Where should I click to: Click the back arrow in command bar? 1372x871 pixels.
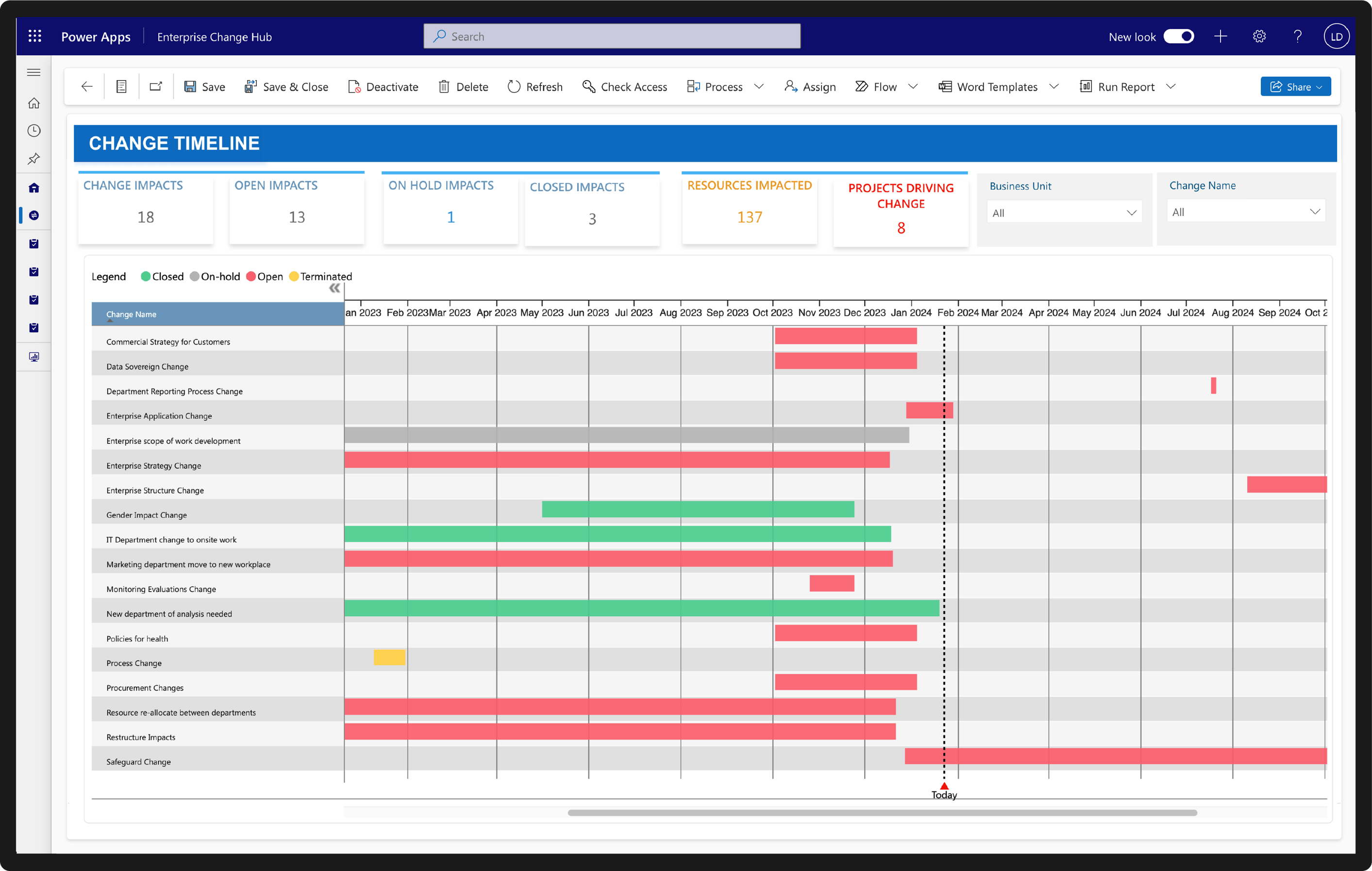tap(86, 86)
